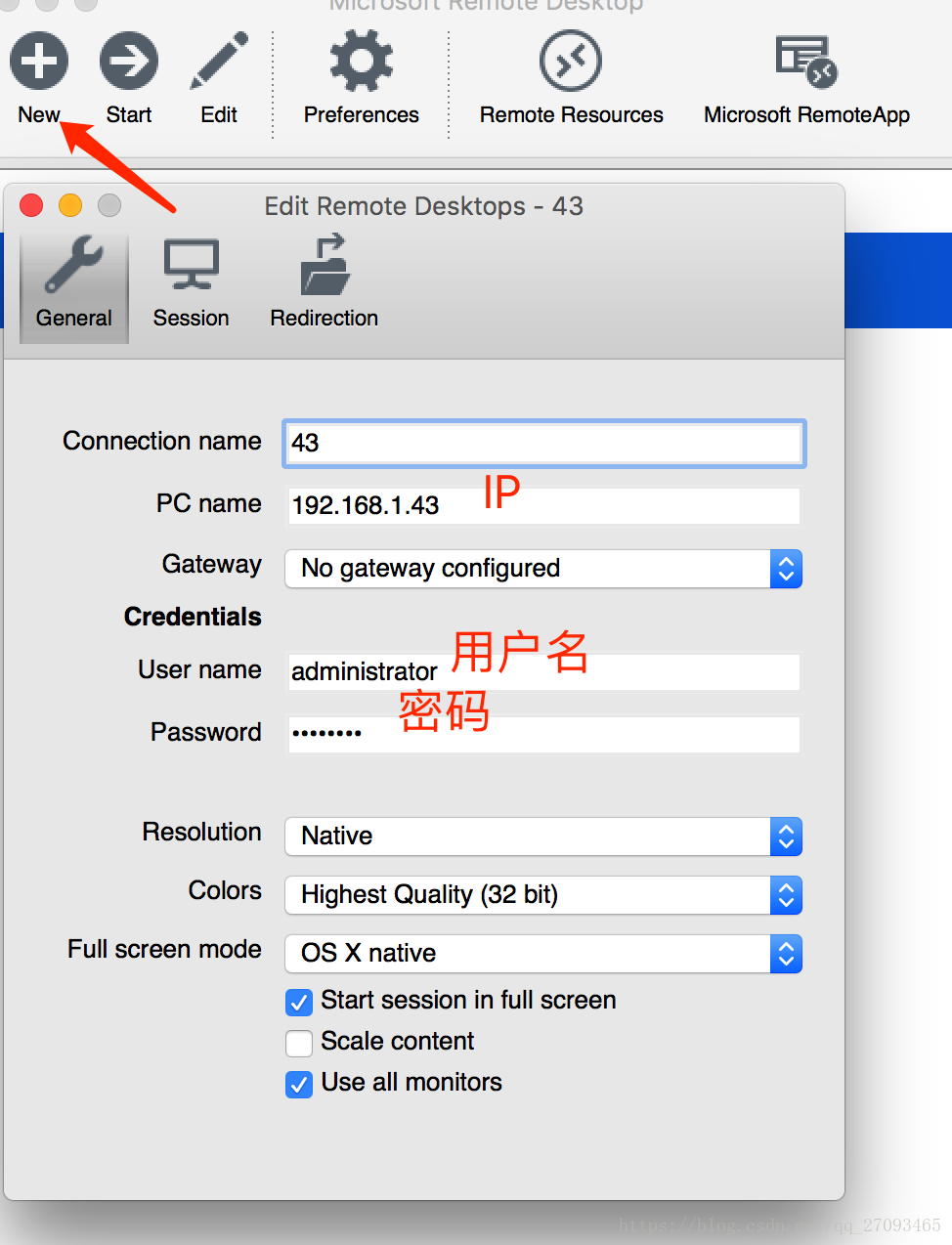Click the Start arrow icon
Viewport: 952px width, 1245px height.
click(x=129, y=61)
